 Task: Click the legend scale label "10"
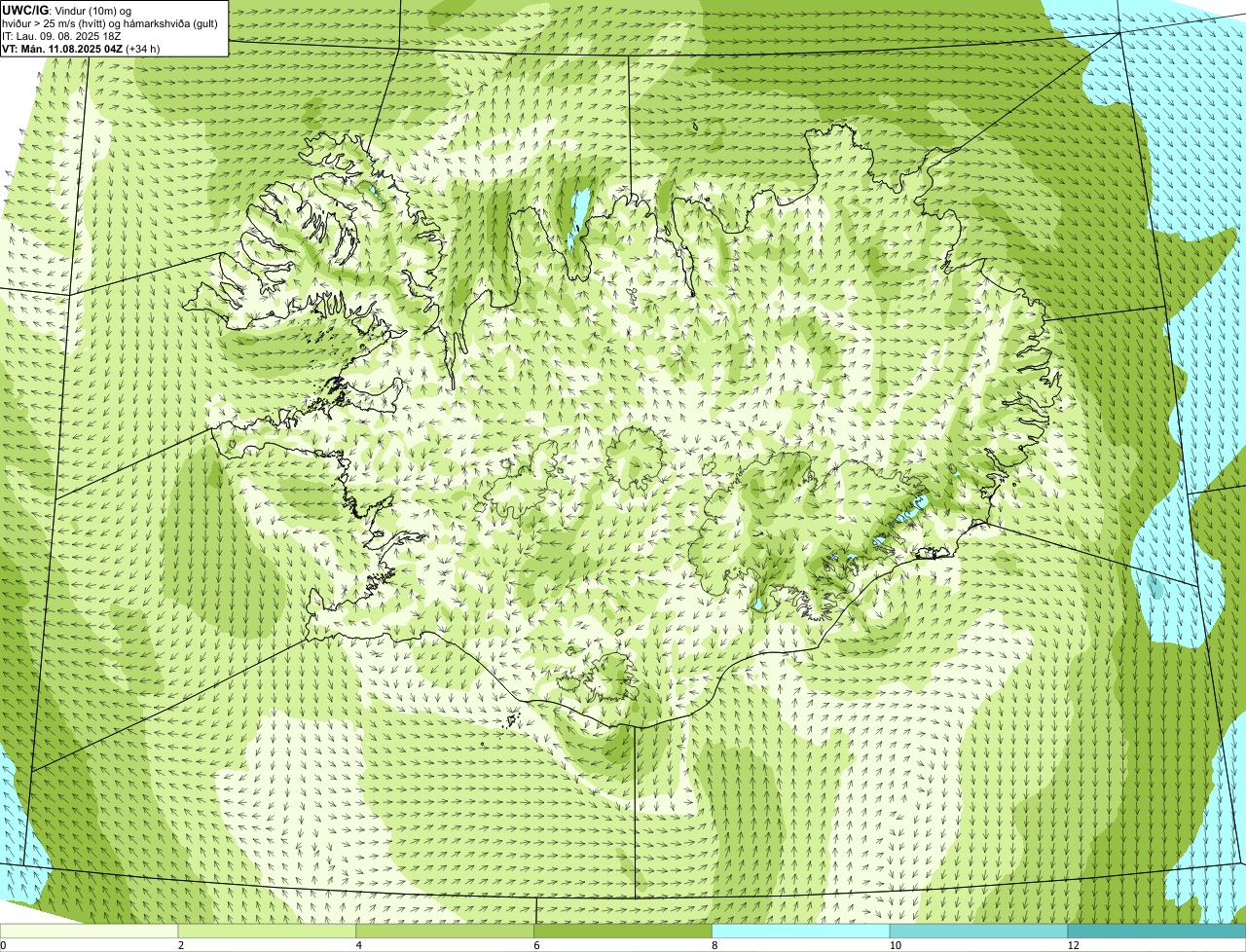click(x=895, y=945)
